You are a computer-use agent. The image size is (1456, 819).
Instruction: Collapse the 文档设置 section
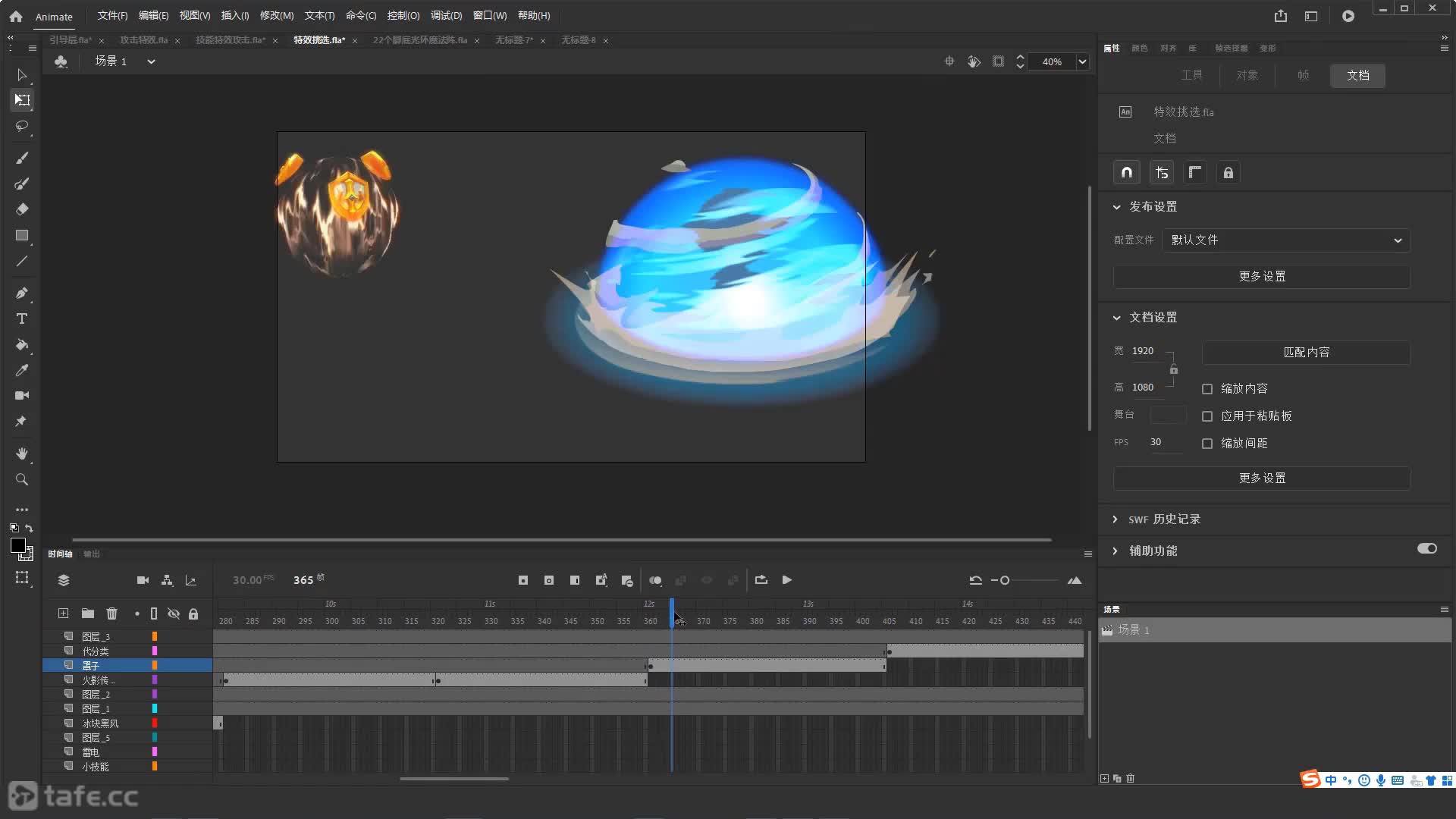click(x=1116, y=318)
